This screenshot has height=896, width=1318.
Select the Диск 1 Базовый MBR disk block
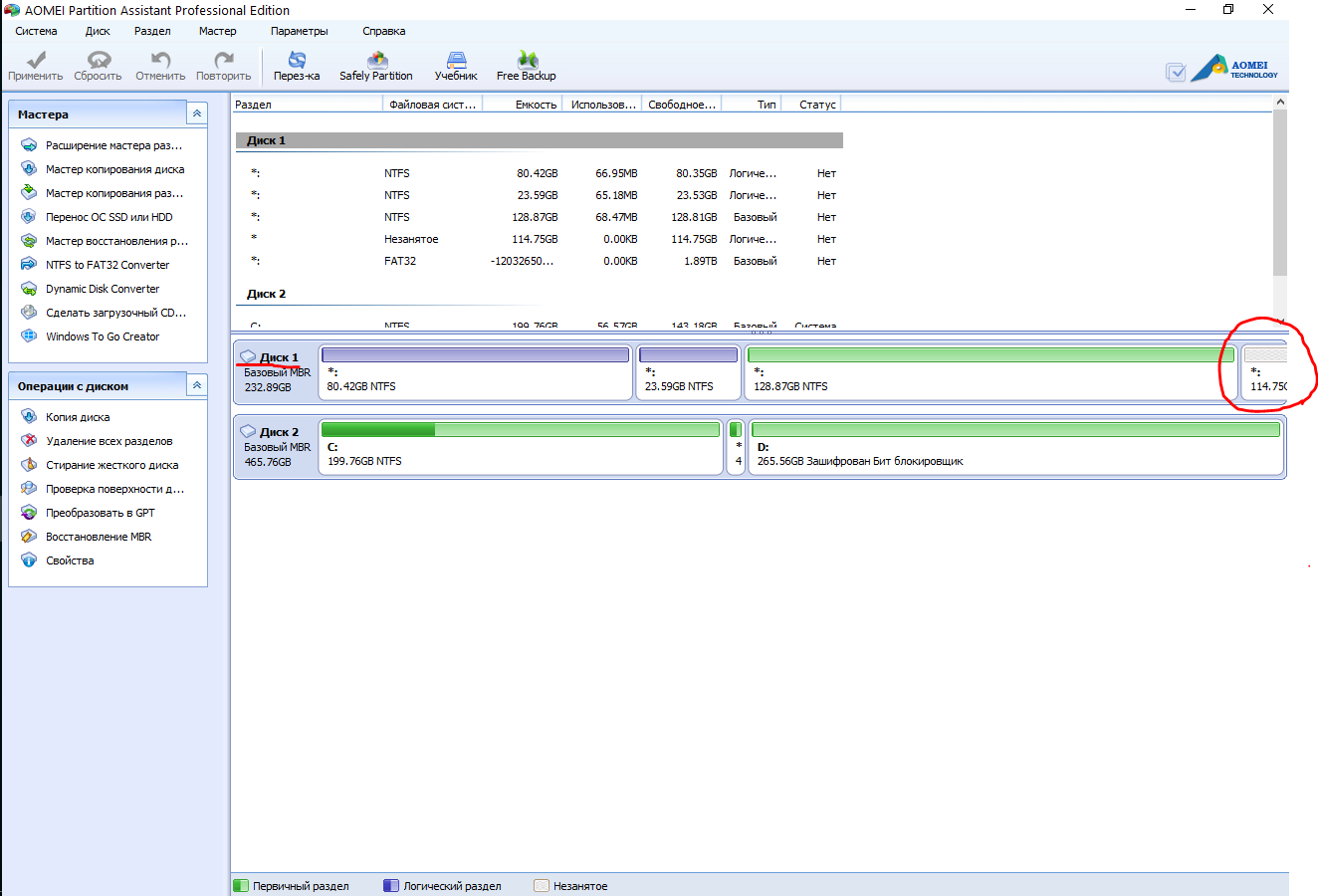point(276,371)
